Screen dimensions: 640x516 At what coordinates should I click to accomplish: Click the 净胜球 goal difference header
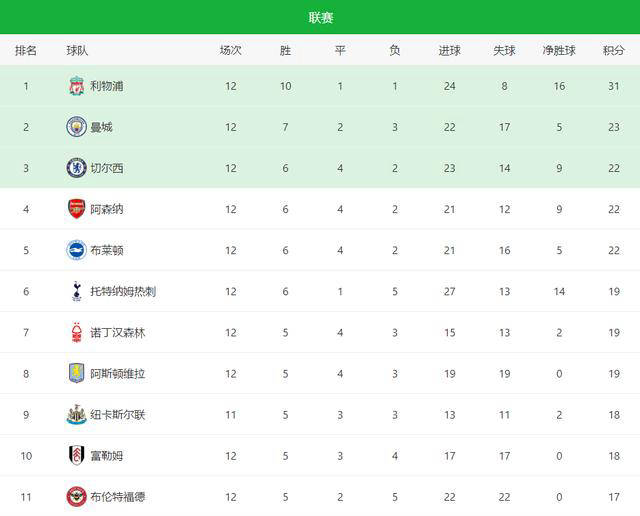click(559, 50)
